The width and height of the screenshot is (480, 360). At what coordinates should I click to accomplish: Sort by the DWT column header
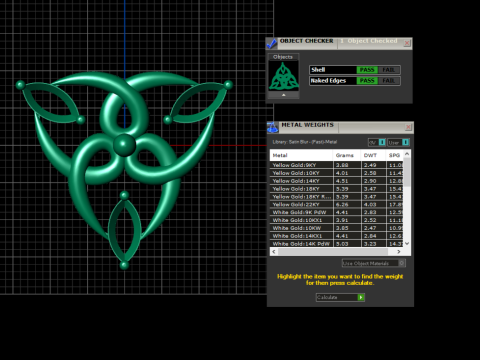[373, 155]
